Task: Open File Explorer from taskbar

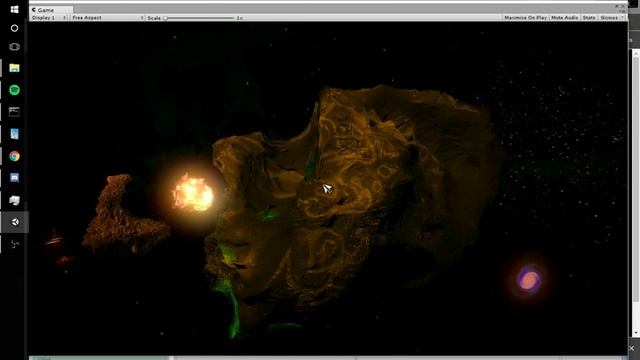Action: tap(14, 68)
